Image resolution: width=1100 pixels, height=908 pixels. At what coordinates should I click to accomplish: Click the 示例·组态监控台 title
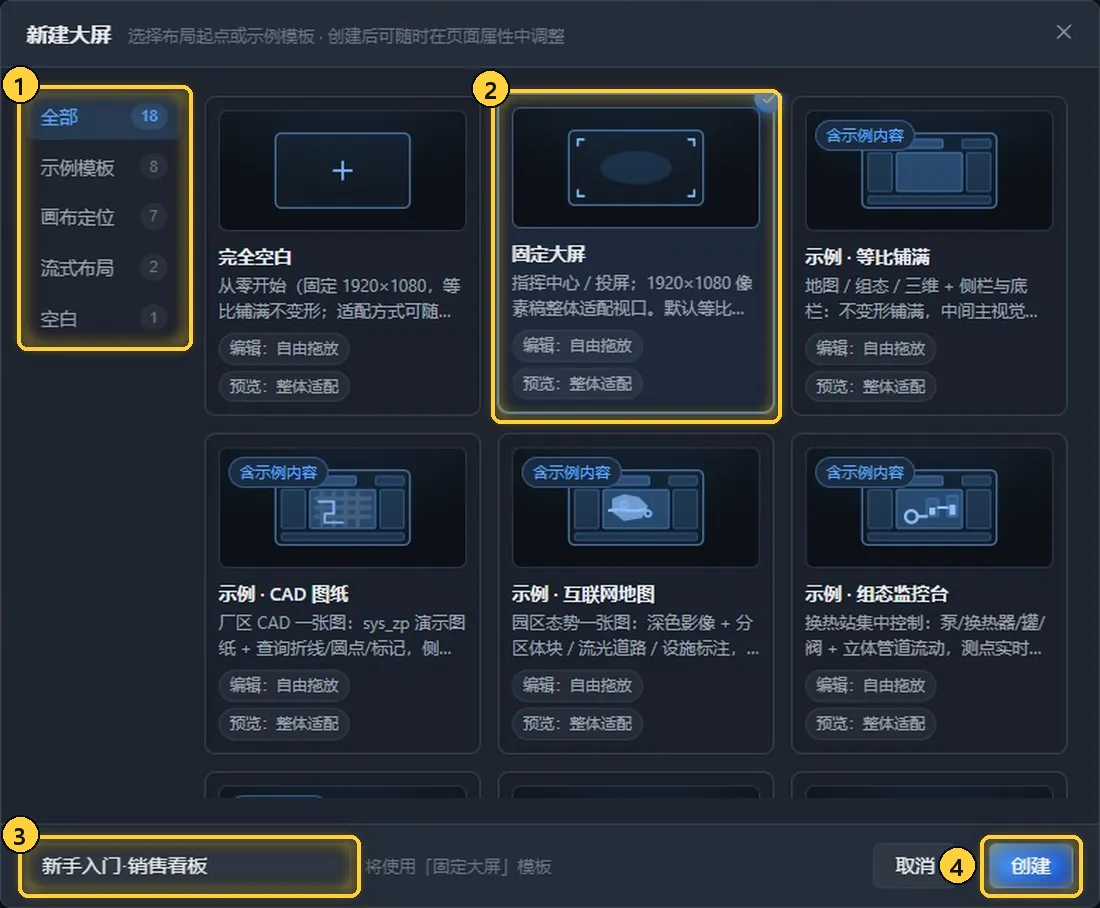876,594
